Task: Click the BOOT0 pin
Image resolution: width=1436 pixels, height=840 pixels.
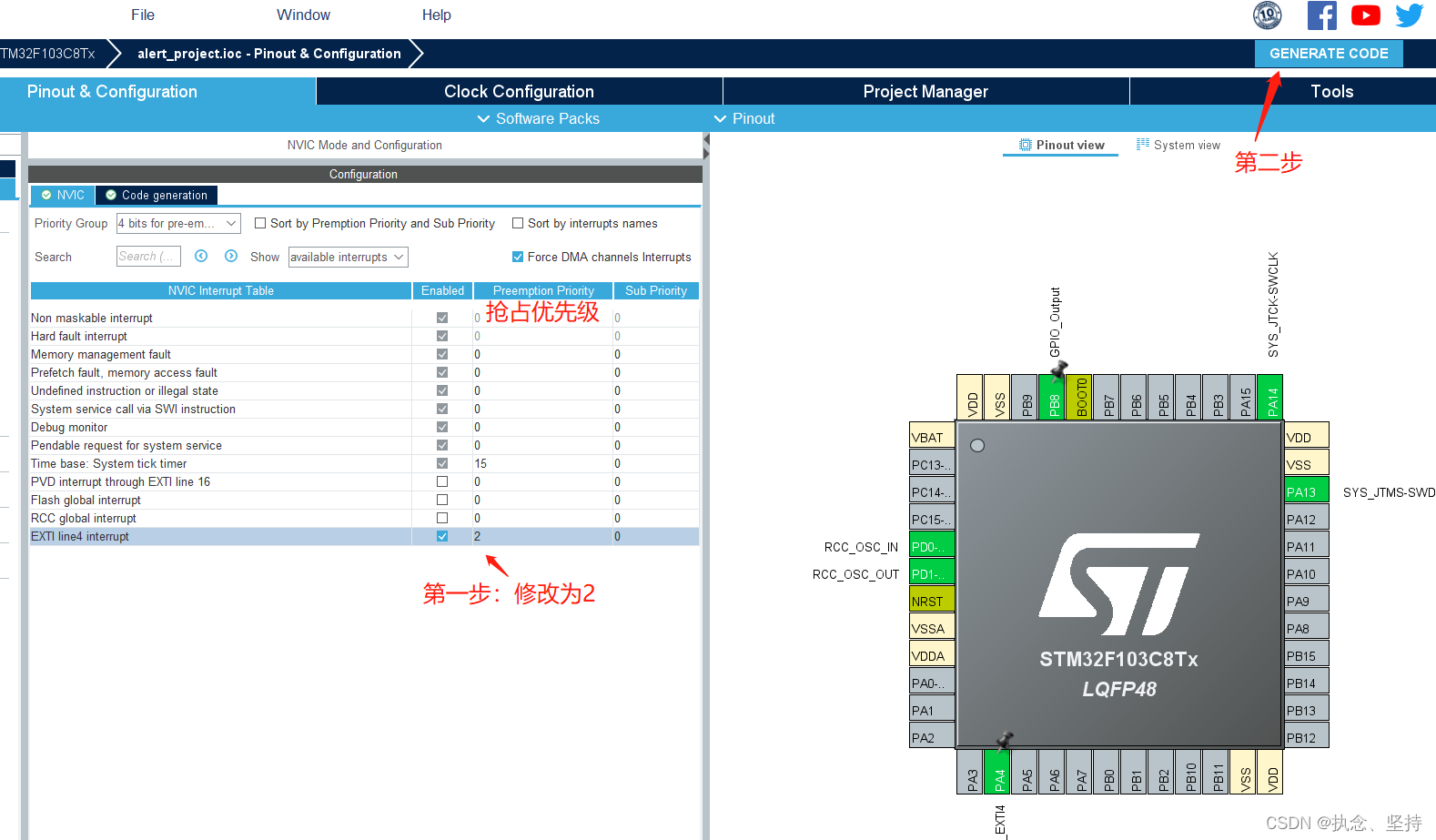Action: 1080,398
